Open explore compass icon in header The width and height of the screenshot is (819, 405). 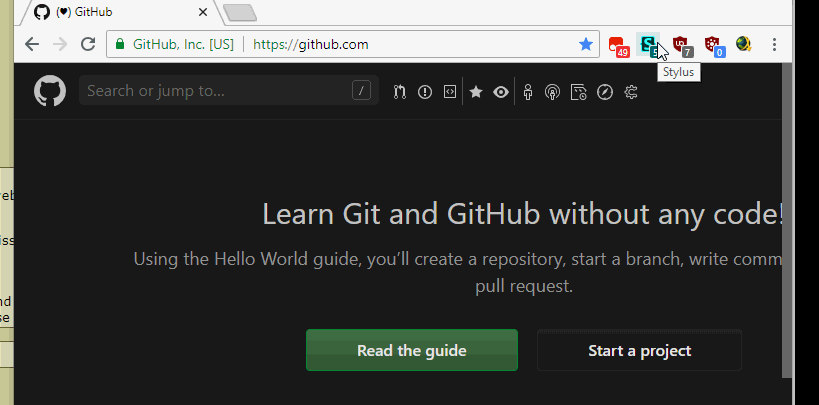605,92
